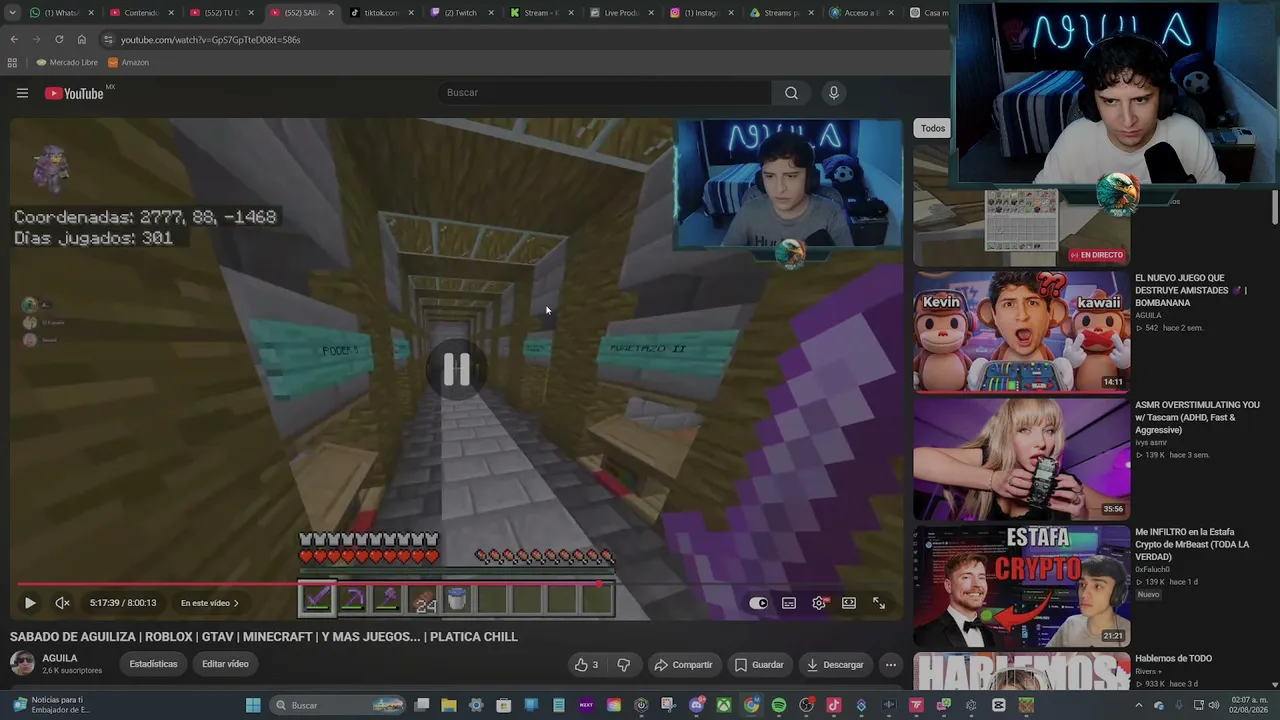Open CapCut from the taskbar
1280x720 pixels.
tap(998, 705)
